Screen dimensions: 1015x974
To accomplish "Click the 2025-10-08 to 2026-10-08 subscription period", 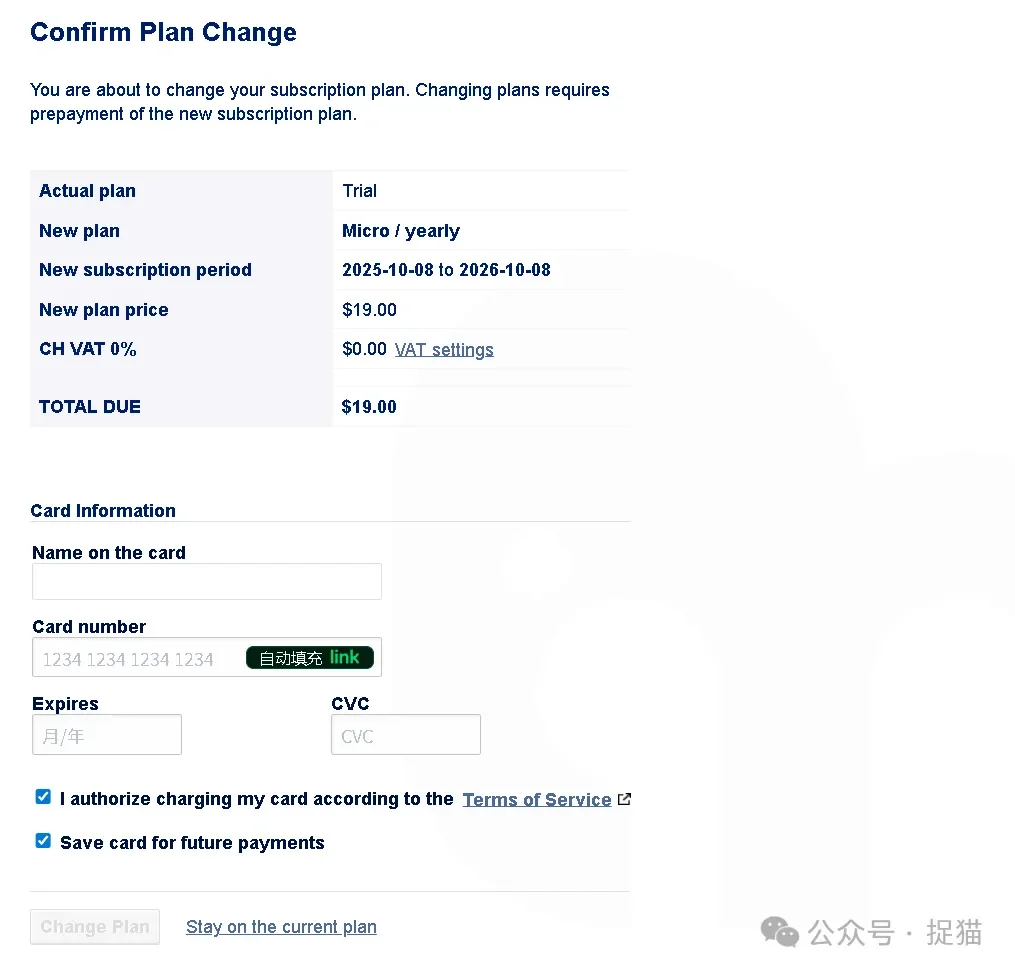I will click(x=446, y=270).
